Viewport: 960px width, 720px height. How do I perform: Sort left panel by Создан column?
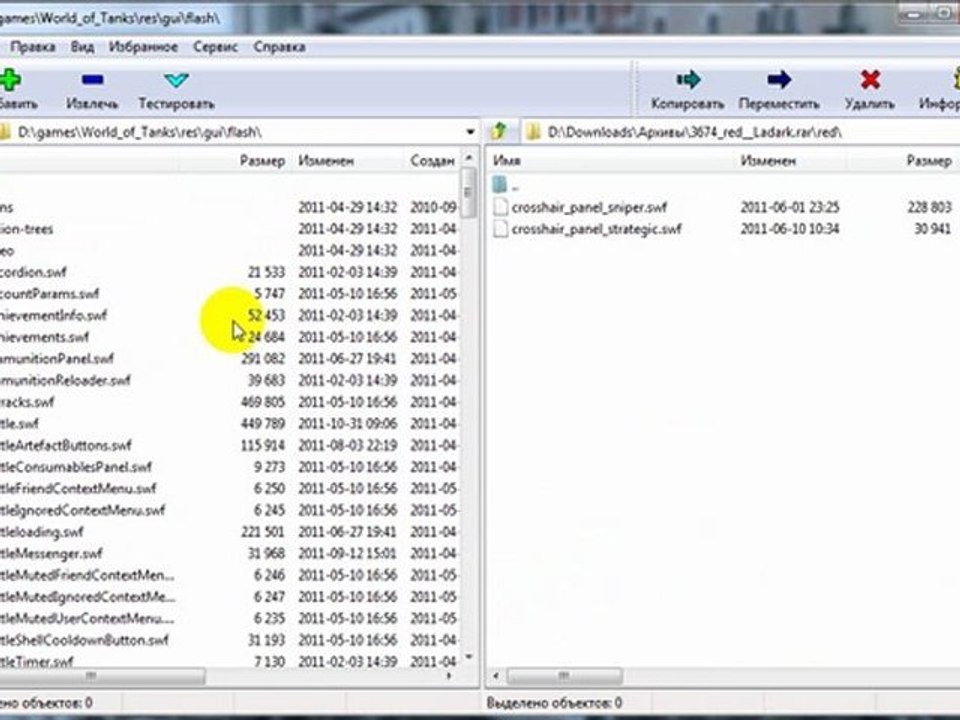pos(432,160)
